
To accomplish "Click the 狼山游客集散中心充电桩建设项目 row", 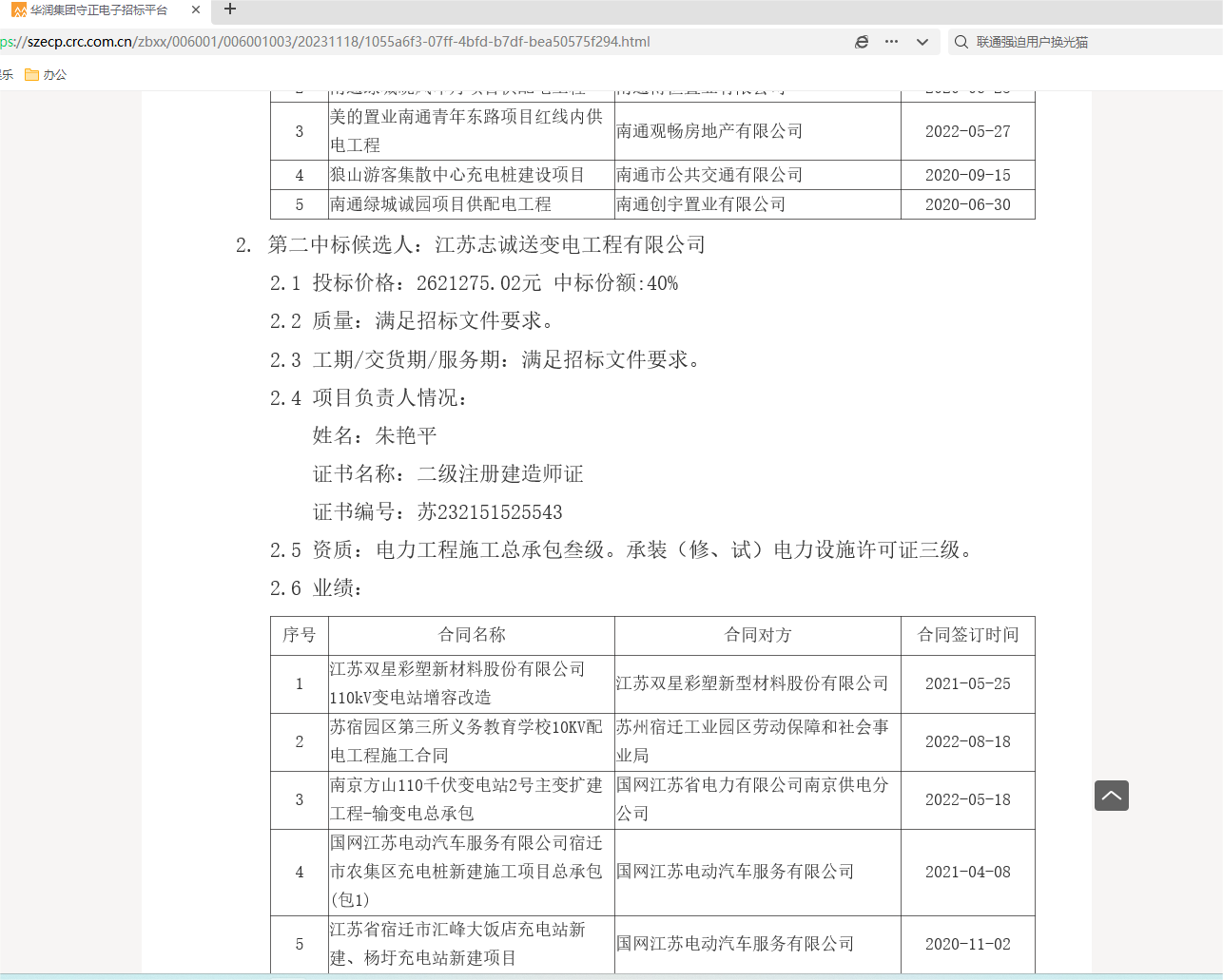I will (x=457, y=175).
